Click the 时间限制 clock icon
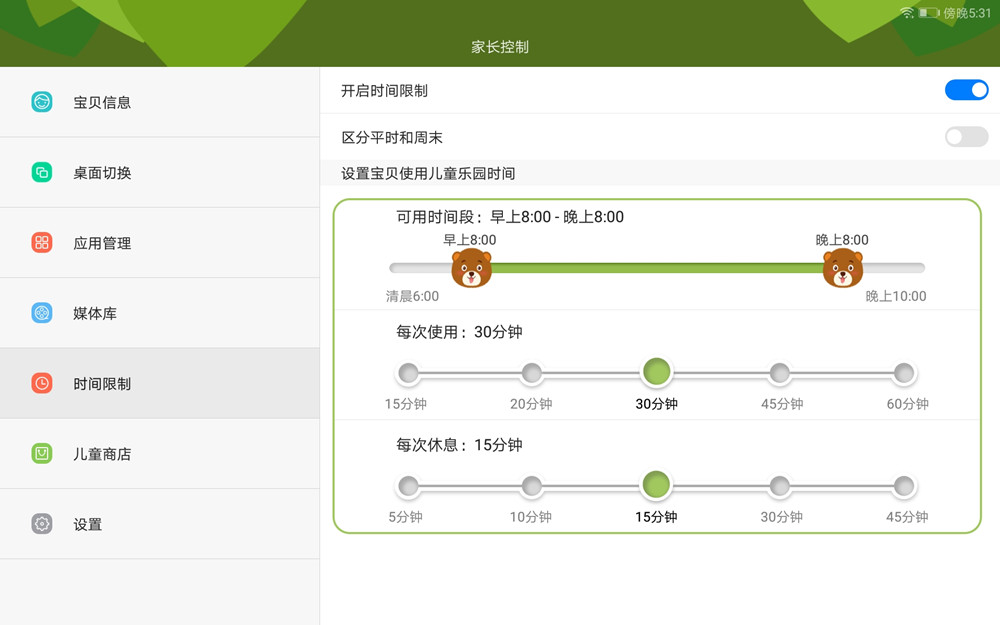This screenshot has height=625, width=1000. (42, 383)
